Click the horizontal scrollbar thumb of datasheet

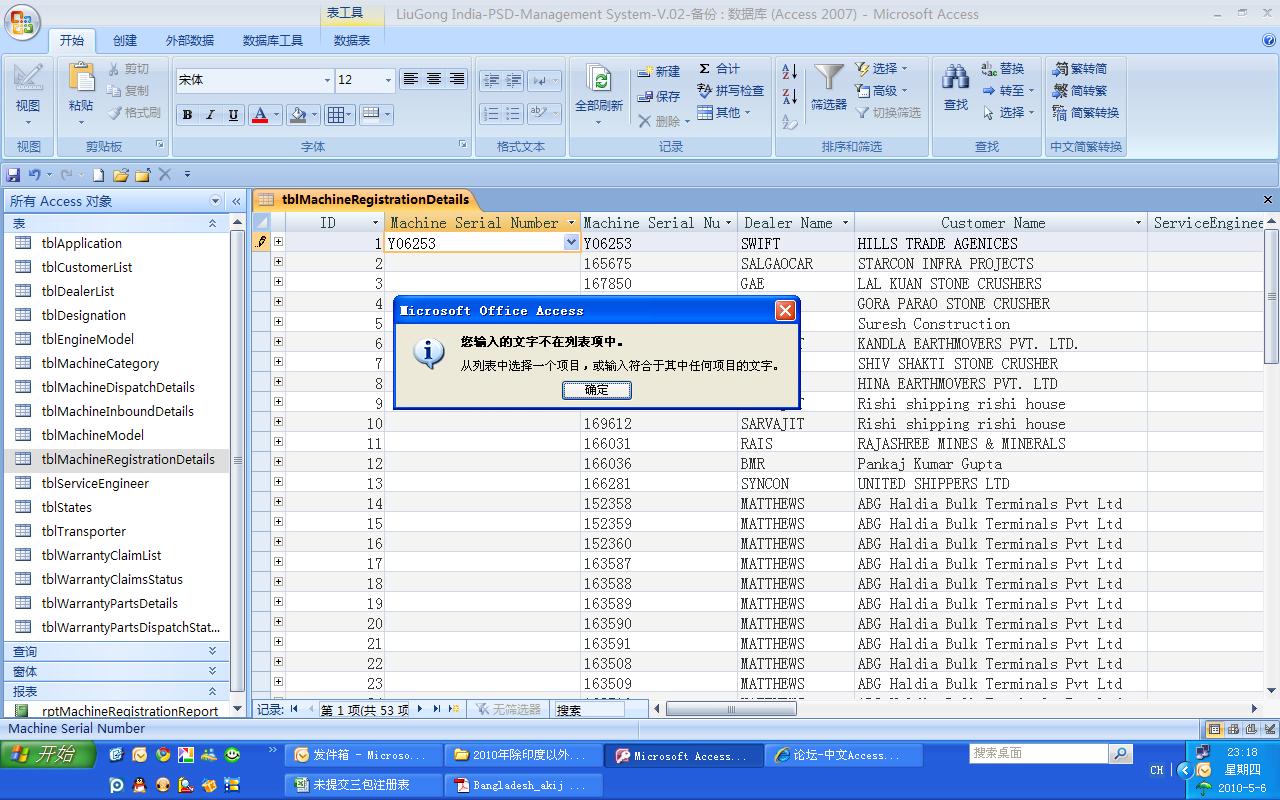coord(732,709)
